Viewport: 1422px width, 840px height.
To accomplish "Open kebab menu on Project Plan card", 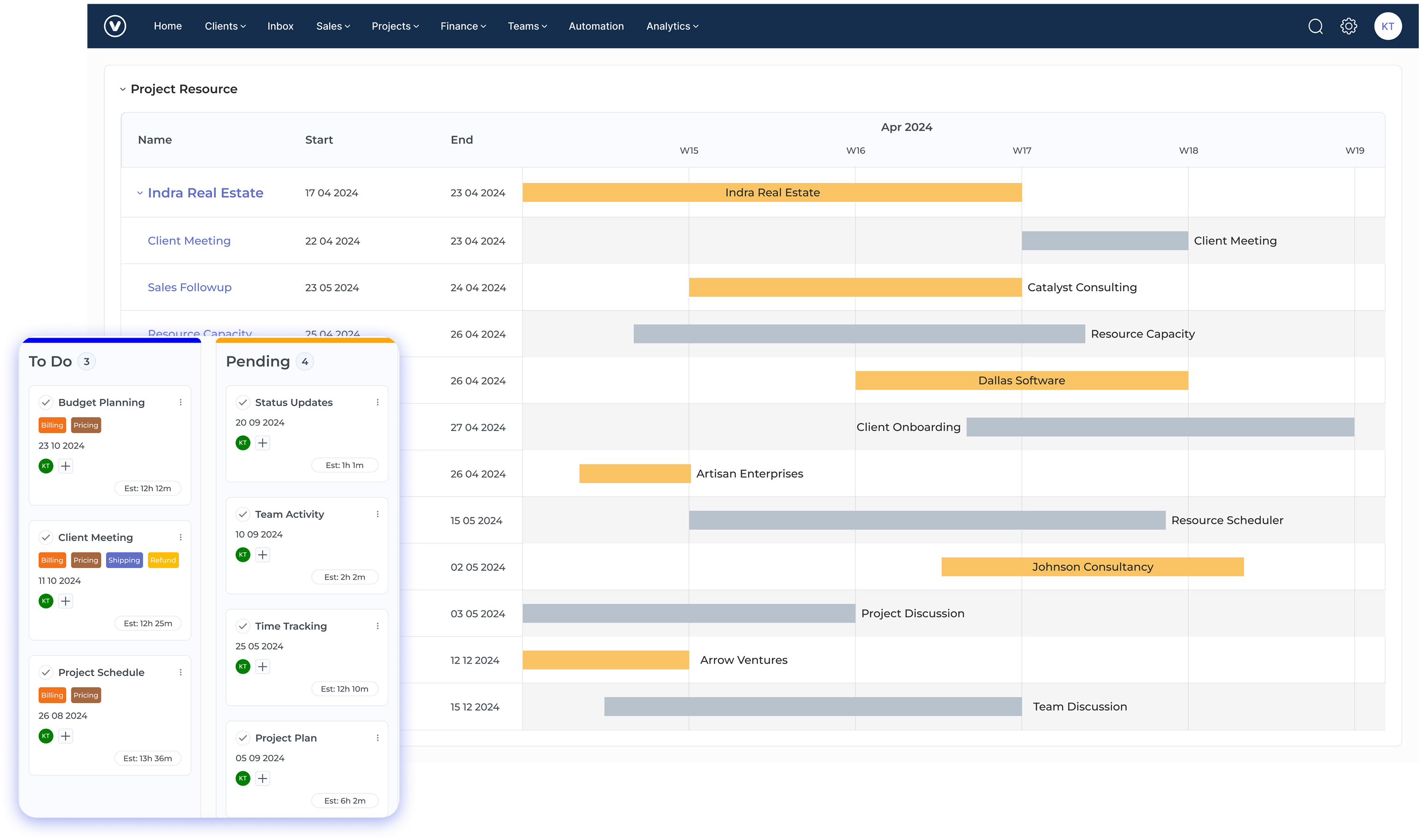I will point(378,738).
